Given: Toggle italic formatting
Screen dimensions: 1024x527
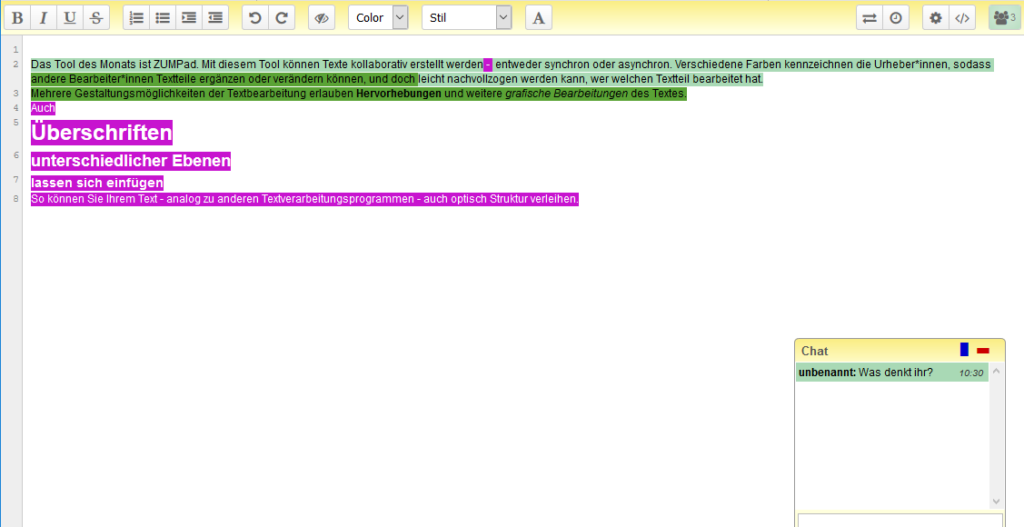Looking at the screenshot, I should point(43,18).
